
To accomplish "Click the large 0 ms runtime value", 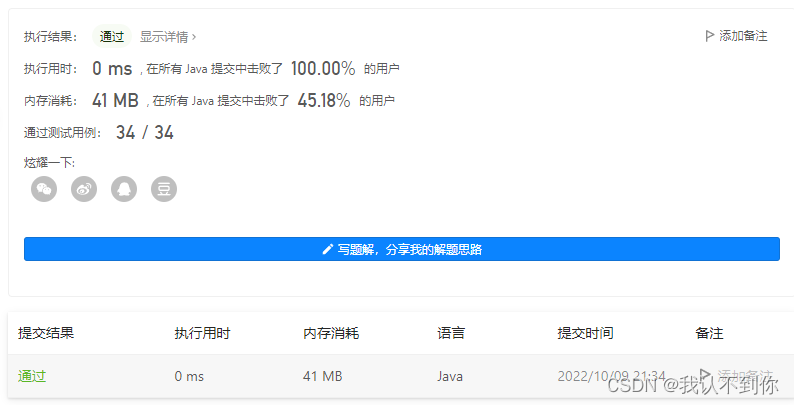I will 112,68.
